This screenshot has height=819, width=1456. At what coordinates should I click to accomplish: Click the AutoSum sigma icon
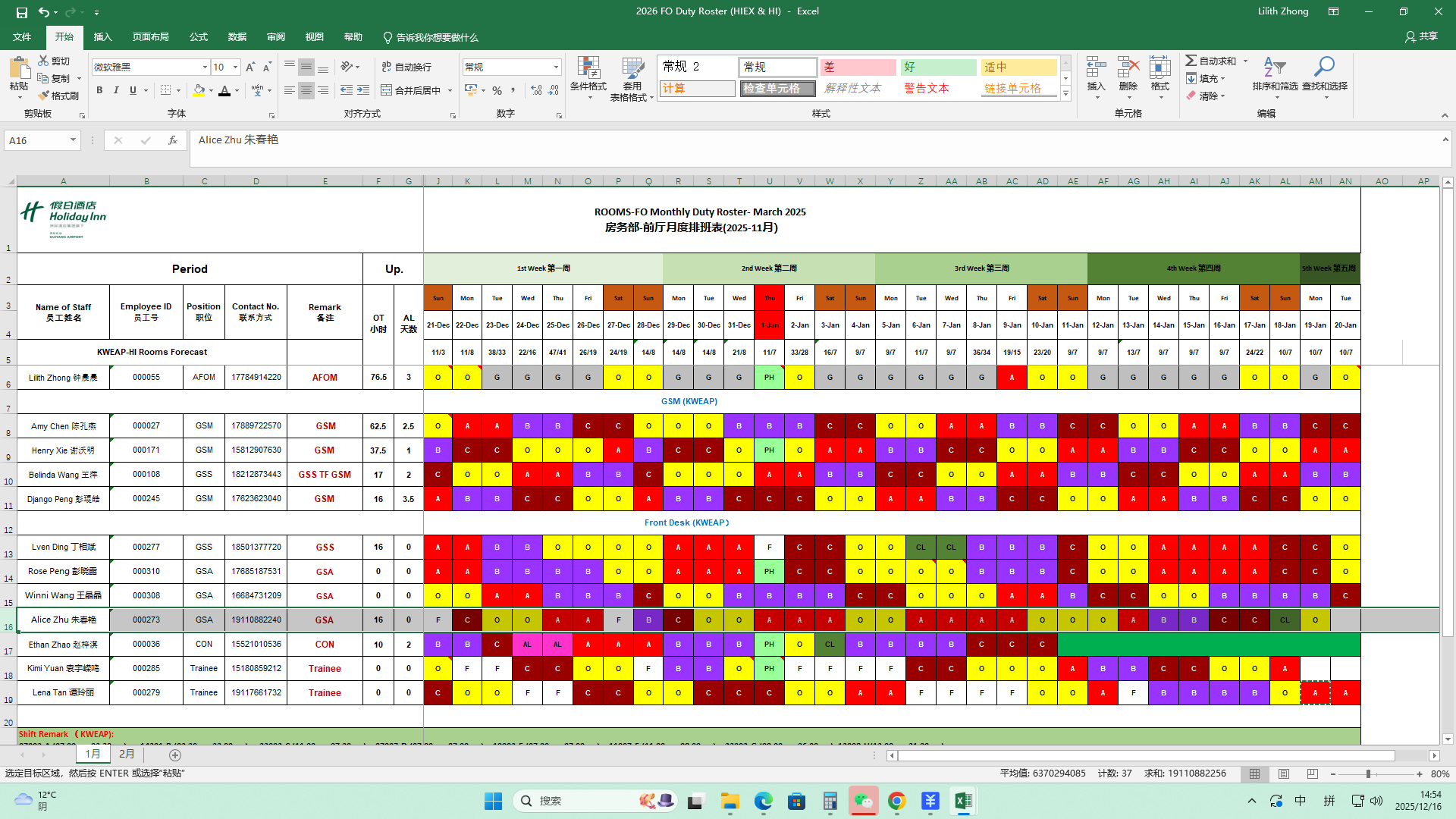1191,61
